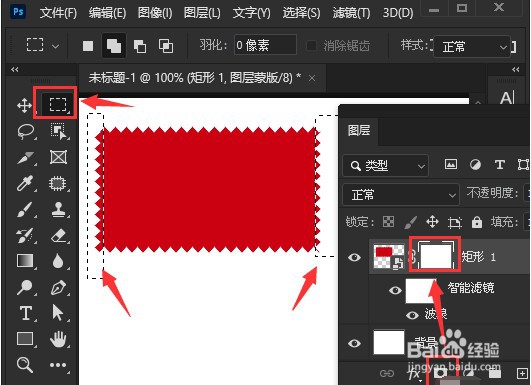This screenshot has height=385, width=531.
Task: Open the marquee tool preset dropdown arrow
Action: click(55, 46)
